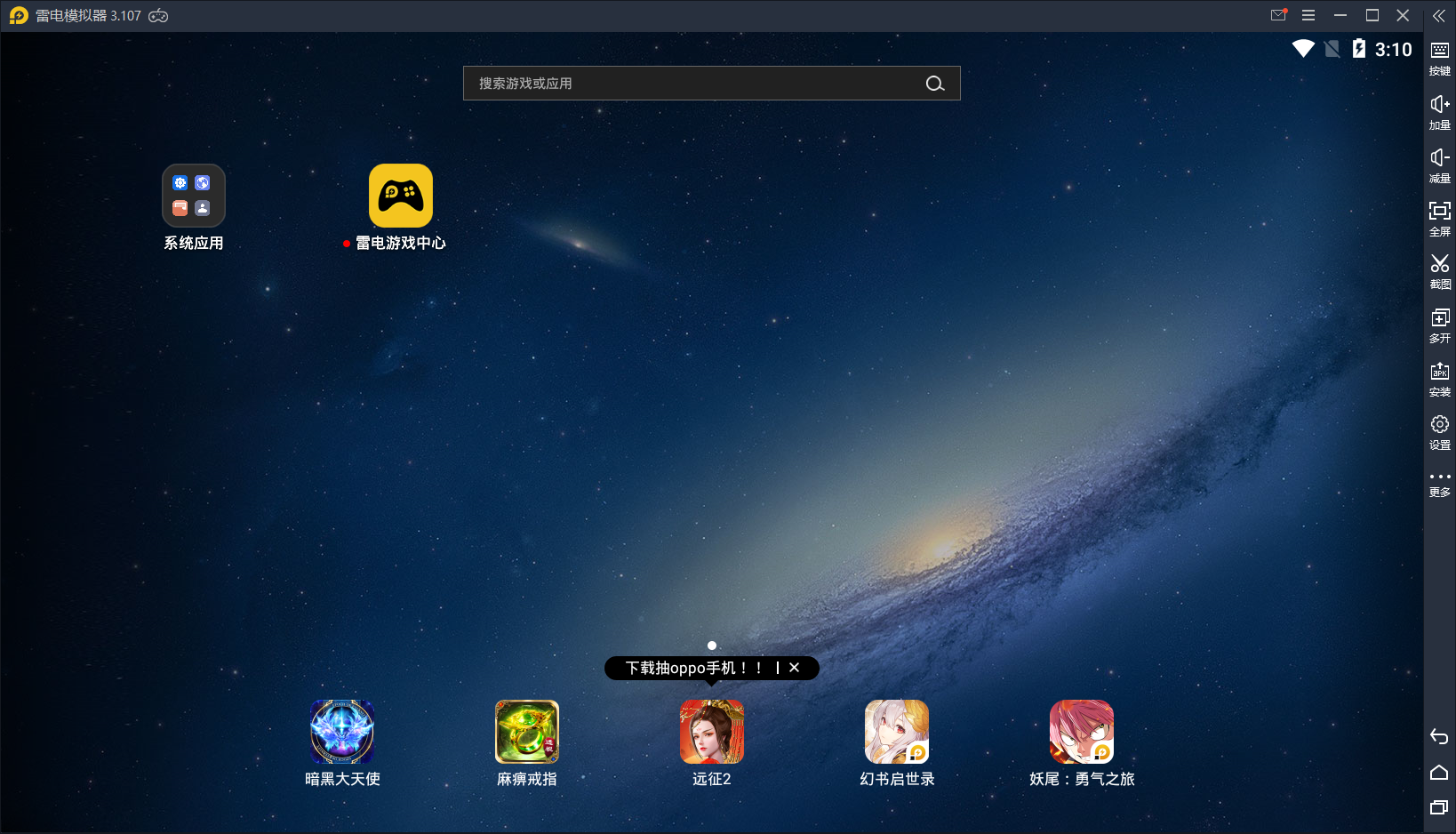This screenshot has height=834, width=1456.
Task: Click the battery charging status icon
Action: click(1359, 49)
